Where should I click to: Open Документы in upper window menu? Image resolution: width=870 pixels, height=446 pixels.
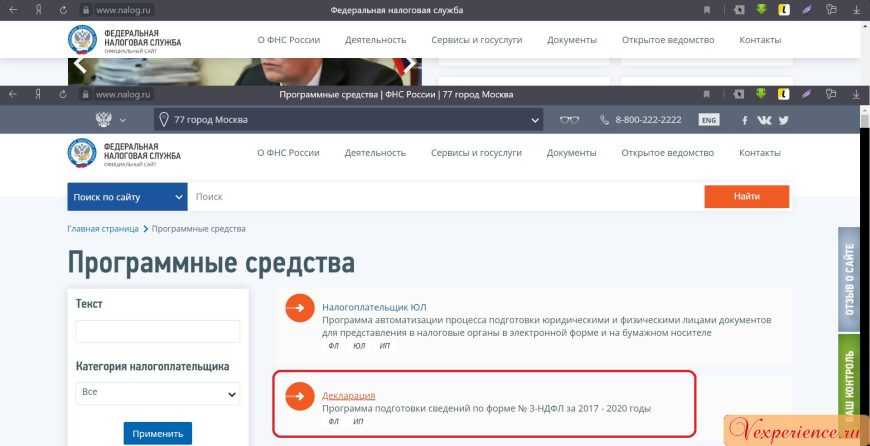click(572, 40)
